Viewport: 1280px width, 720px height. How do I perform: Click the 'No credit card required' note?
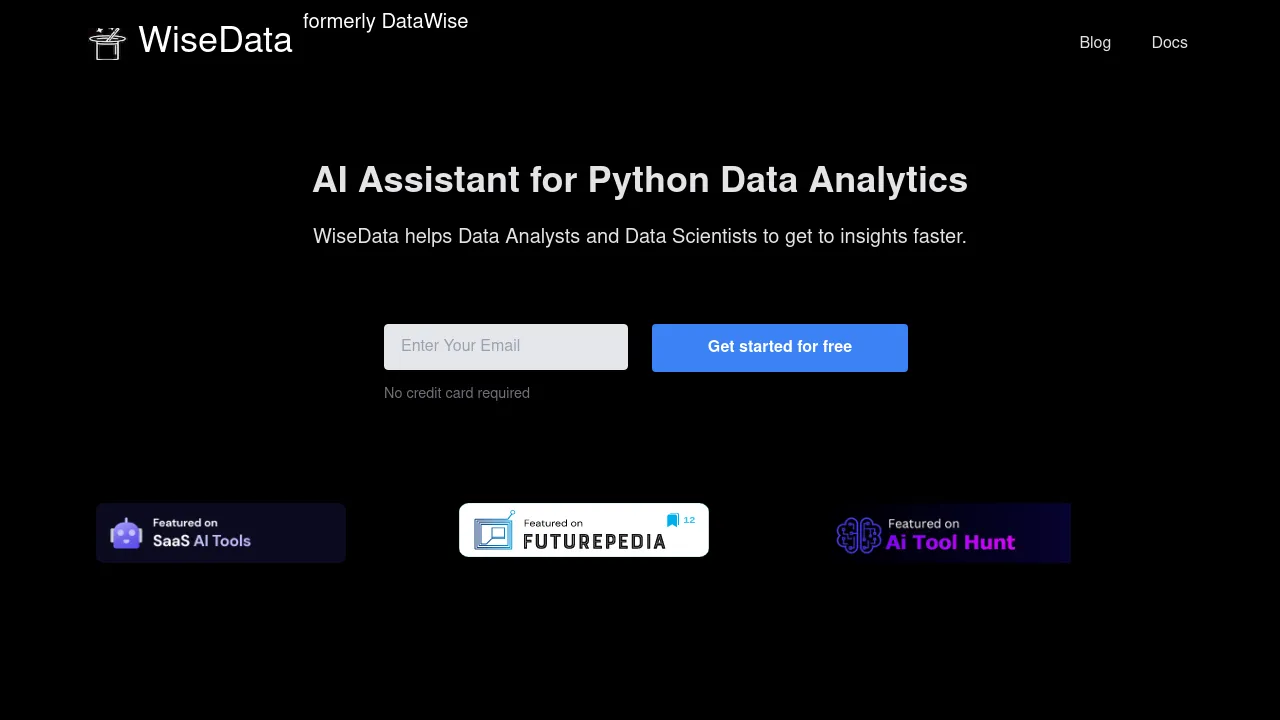pos(456,393)
